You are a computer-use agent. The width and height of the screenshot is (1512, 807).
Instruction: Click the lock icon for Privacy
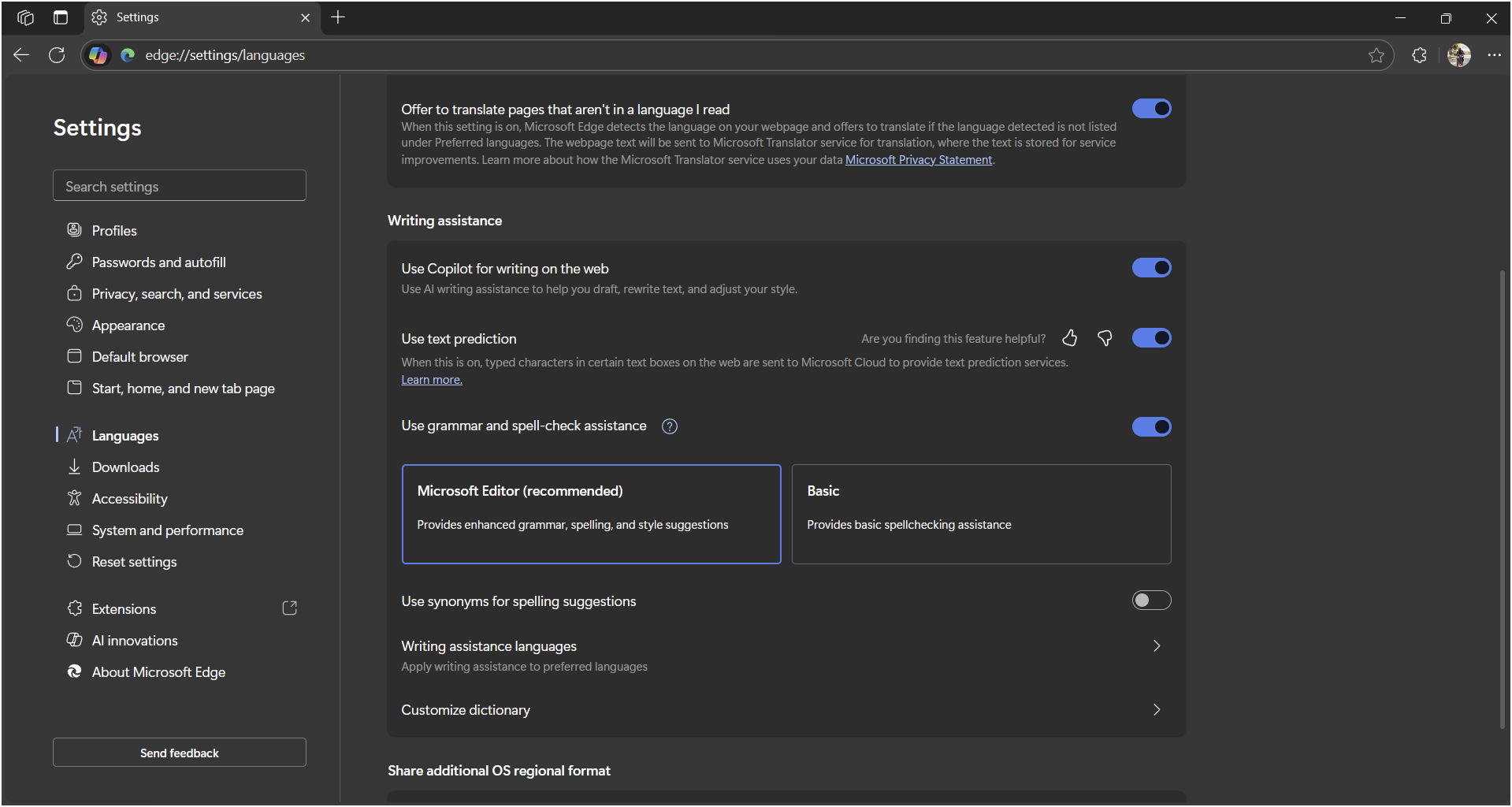[74, 292]
